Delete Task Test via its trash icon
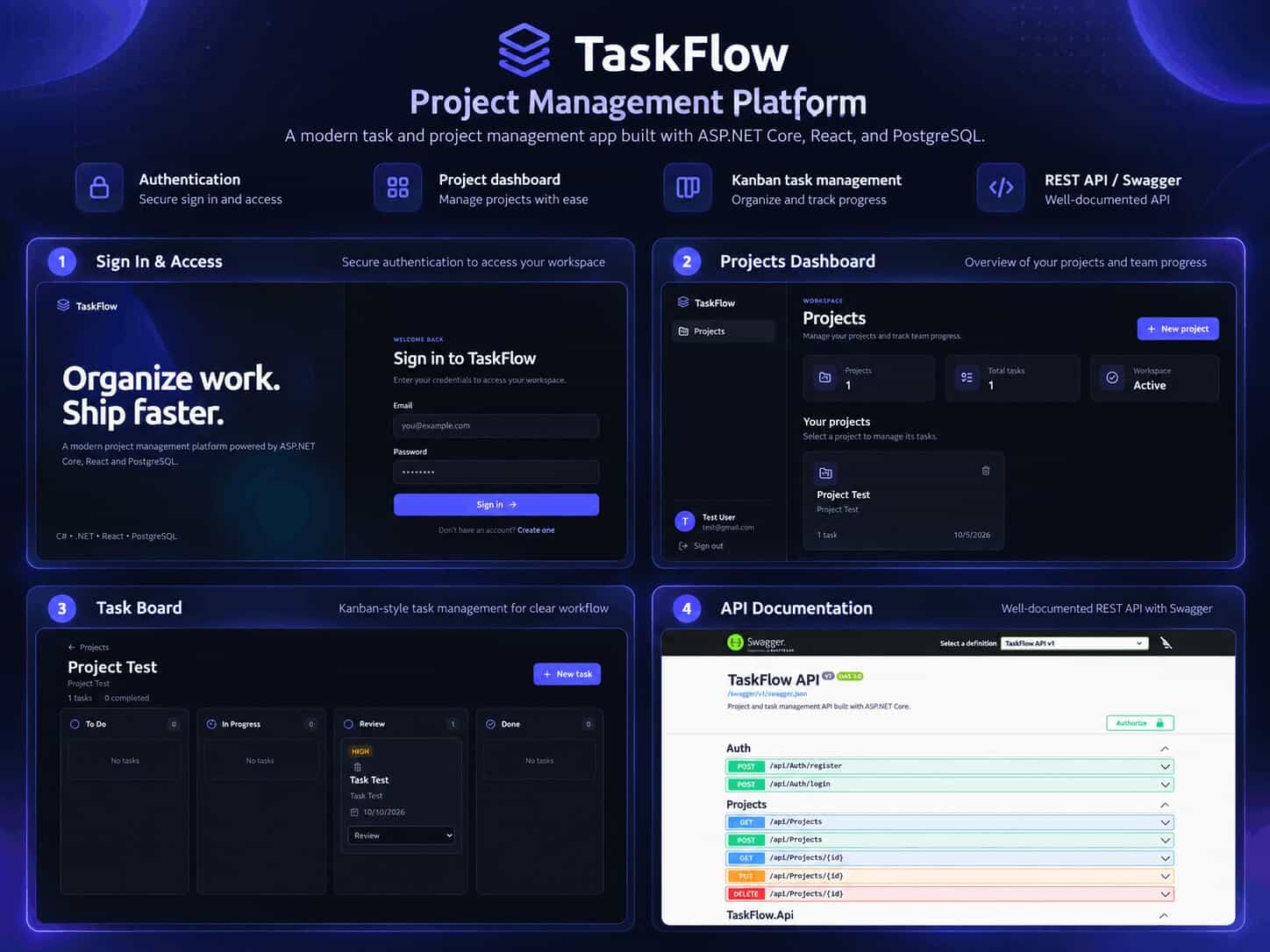This screenshot has height=952, width=1270. click(x=357, y=766)
